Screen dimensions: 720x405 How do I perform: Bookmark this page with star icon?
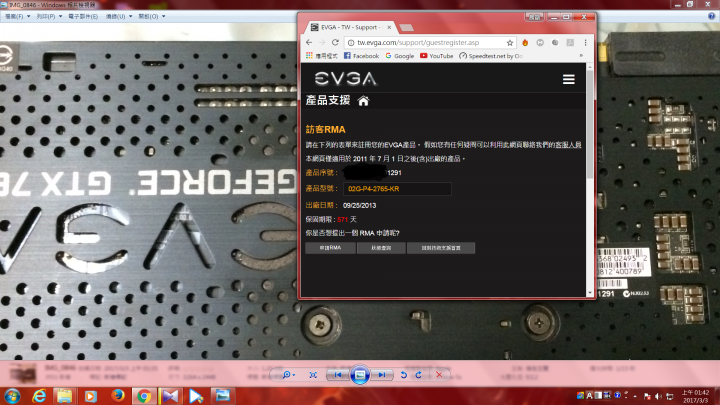[x=510, y=43]
